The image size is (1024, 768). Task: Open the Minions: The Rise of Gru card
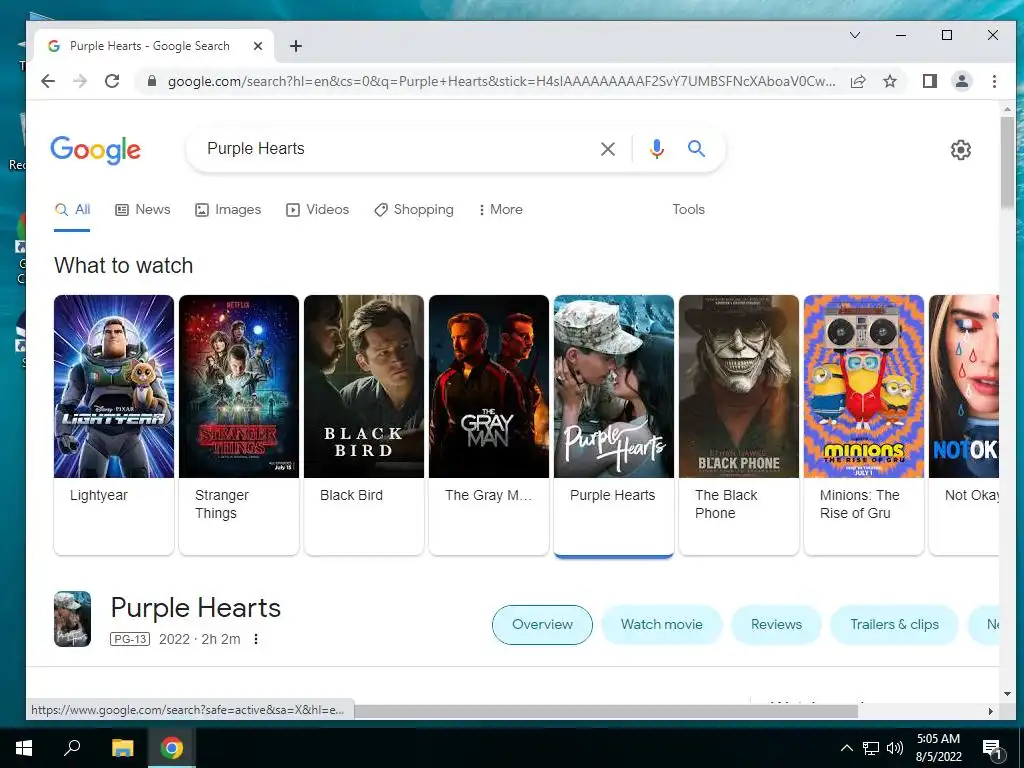click(x=863, y=424)
